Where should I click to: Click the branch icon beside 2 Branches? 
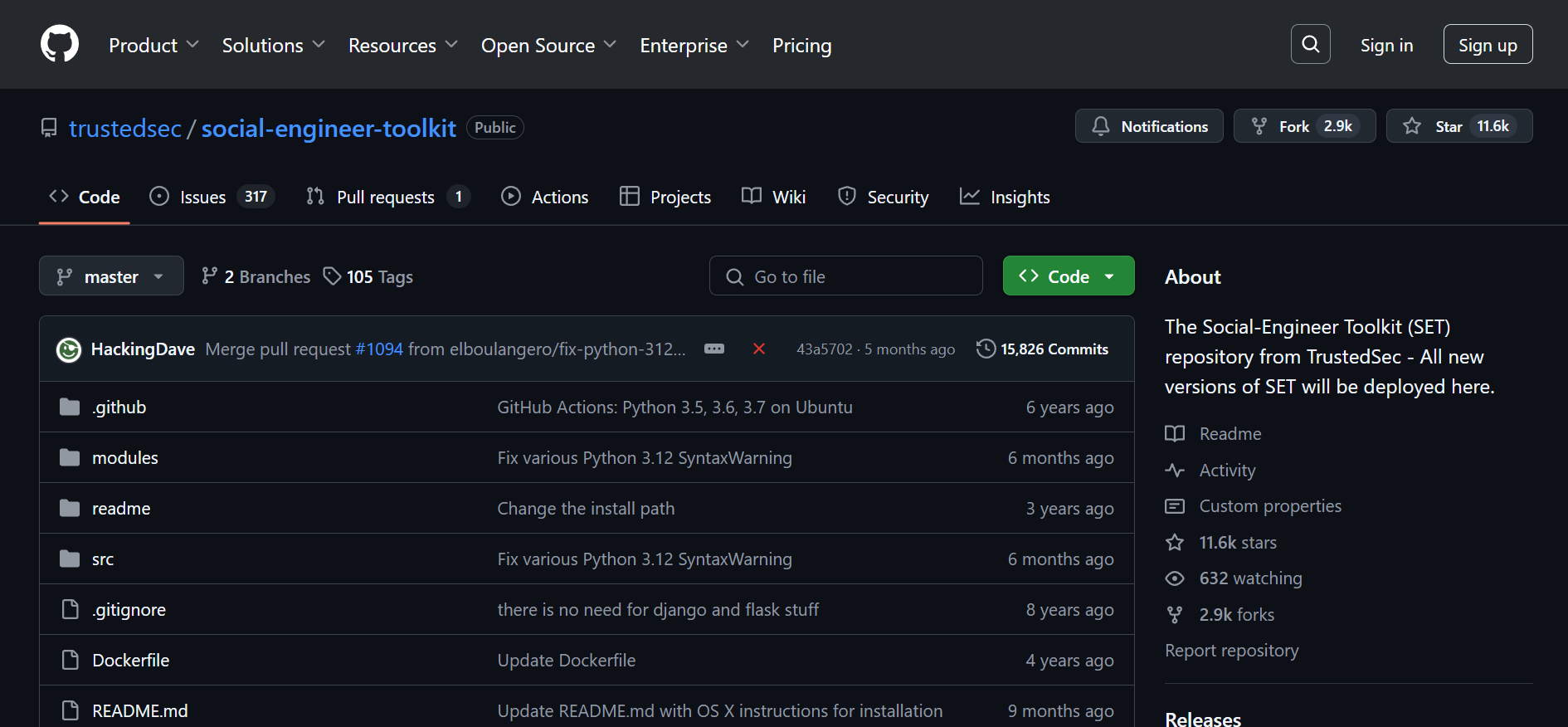210,276
